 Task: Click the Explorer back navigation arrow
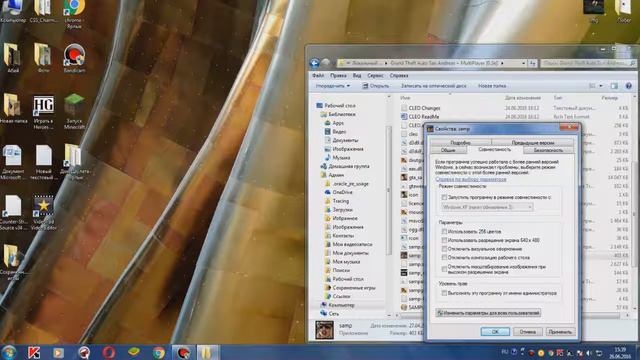pos(315,63)
